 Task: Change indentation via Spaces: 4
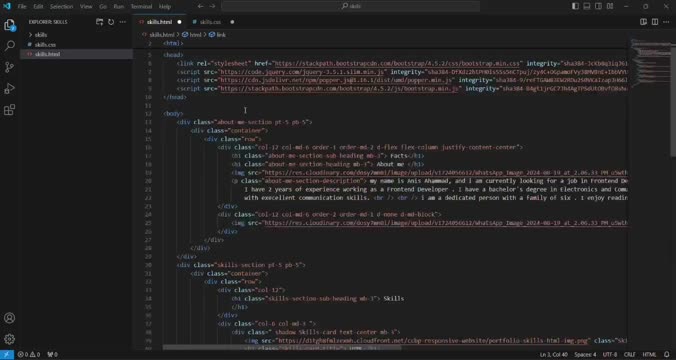coord(585,355)
